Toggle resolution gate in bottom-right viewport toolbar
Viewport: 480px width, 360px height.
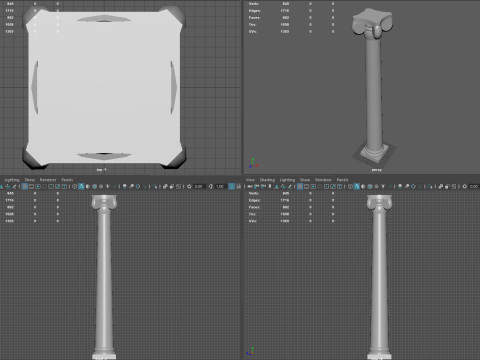(313, 187)
